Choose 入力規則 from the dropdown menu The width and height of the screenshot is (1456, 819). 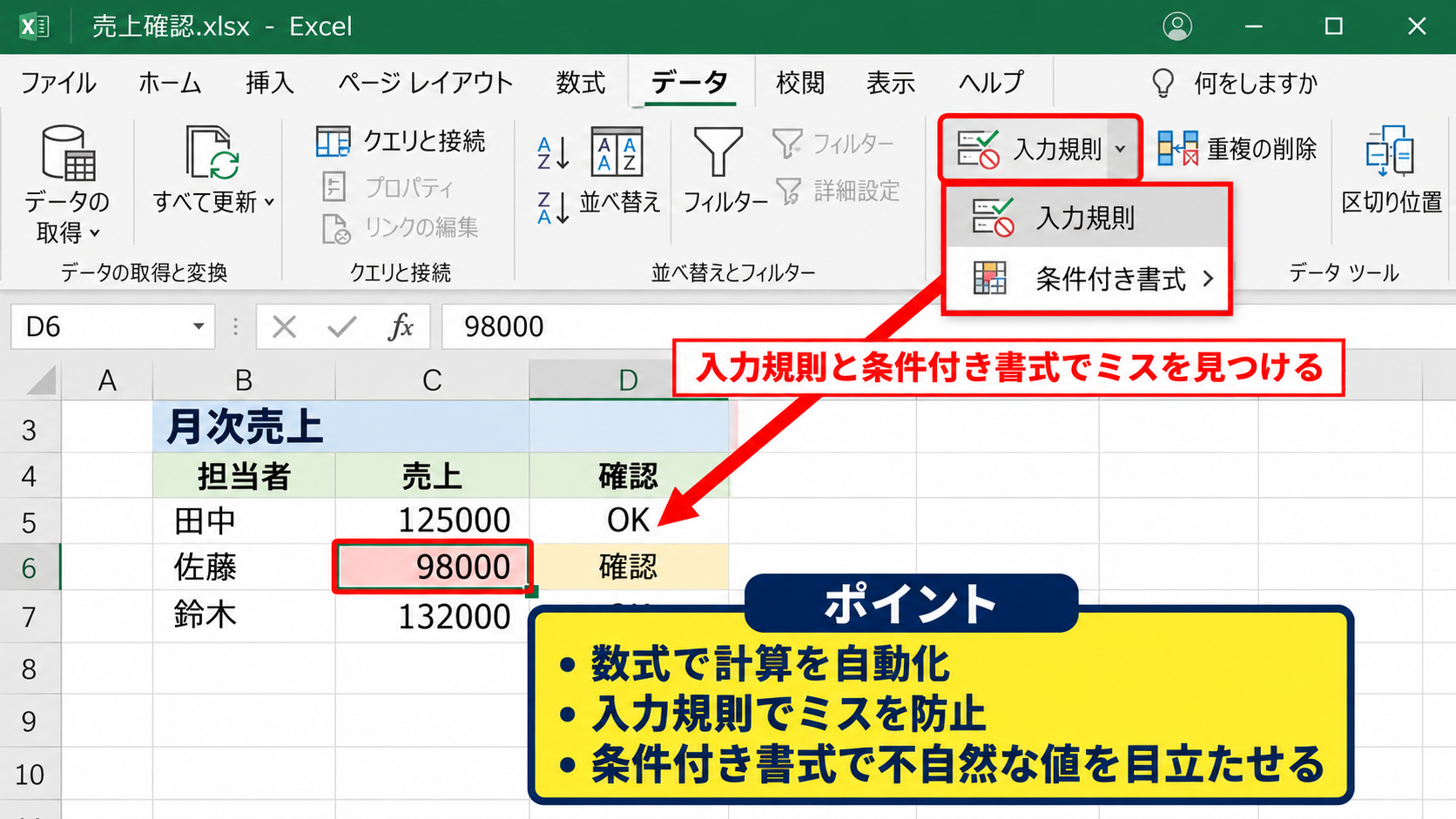click(x=1086, y=218)
